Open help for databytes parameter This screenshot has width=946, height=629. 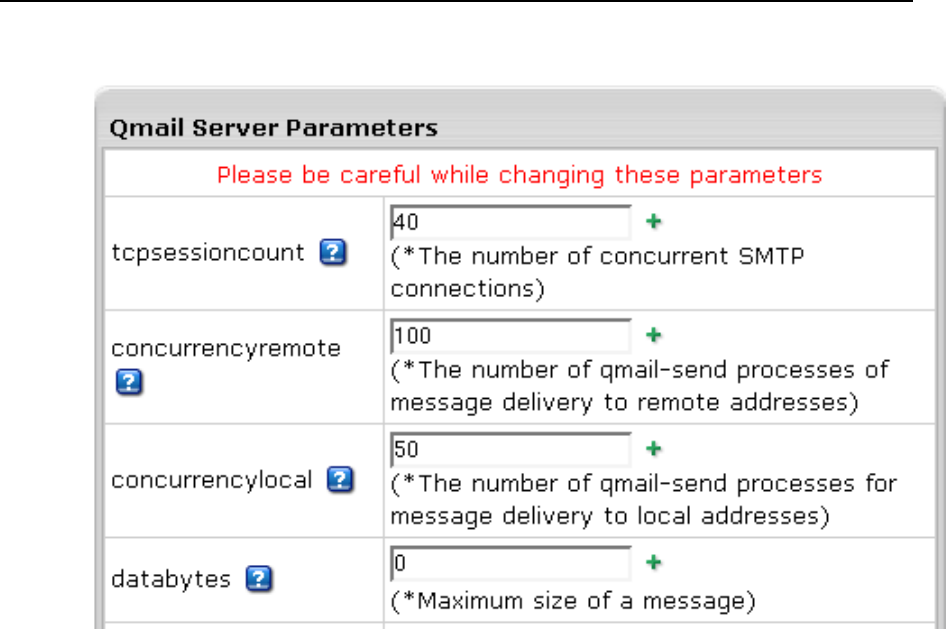click(x=259, y=579)
